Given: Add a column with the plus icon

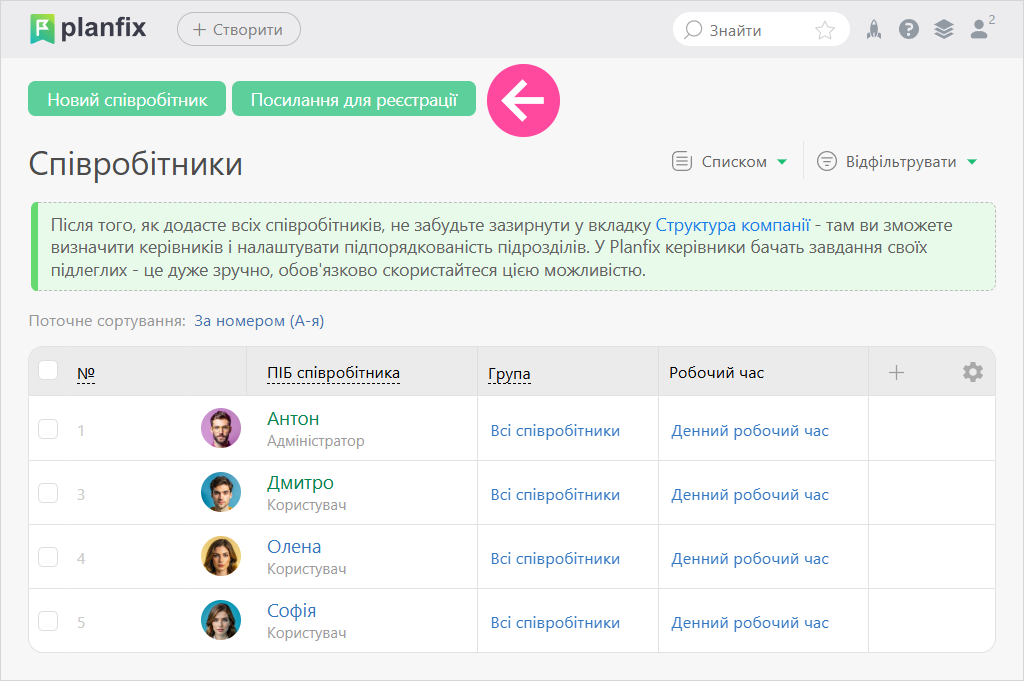Looking at the screenshot, I should pos(896,372).
